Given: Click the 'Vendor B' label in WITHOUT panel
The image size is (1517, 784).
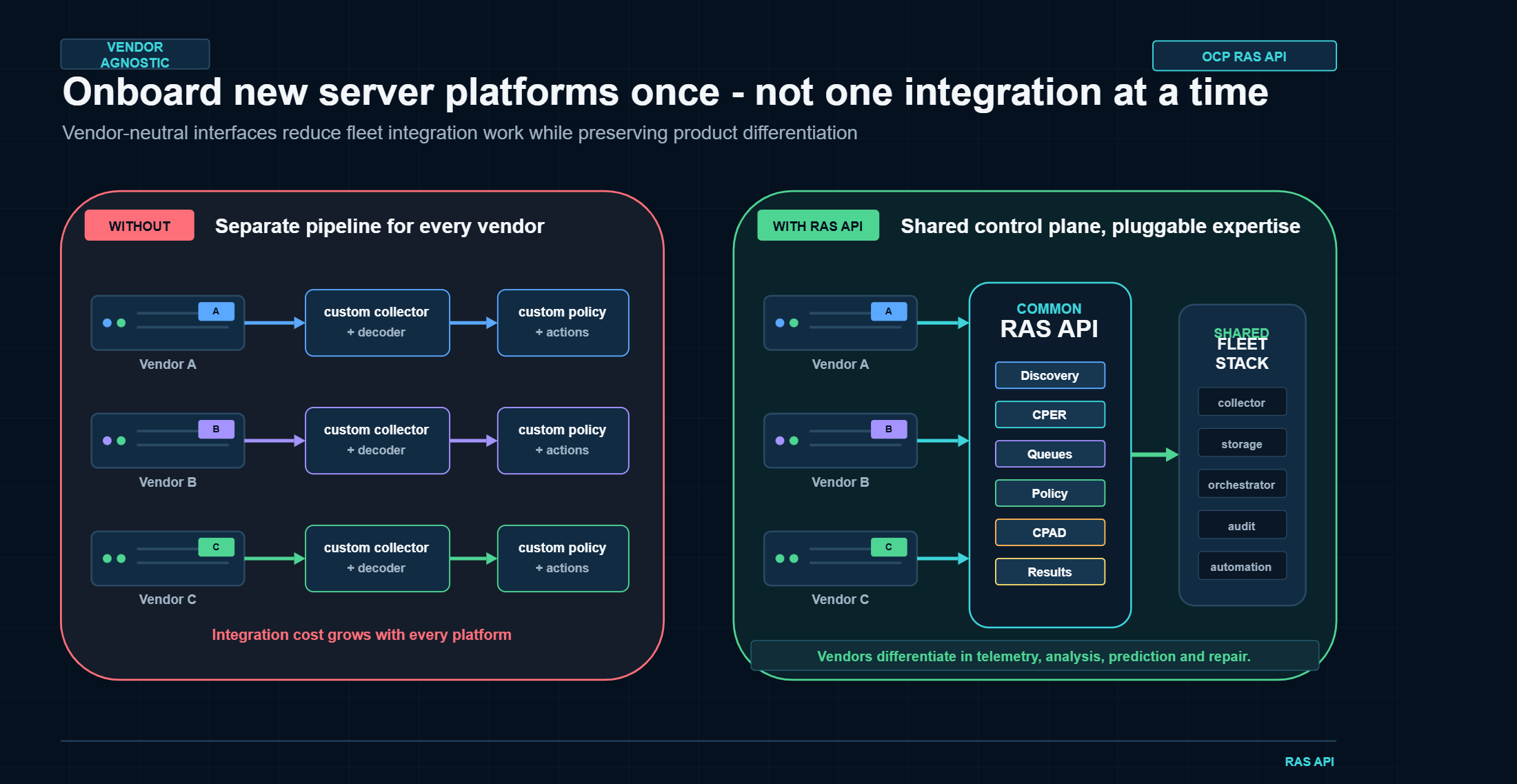Looking at the screenshot, I should point(168,482).
